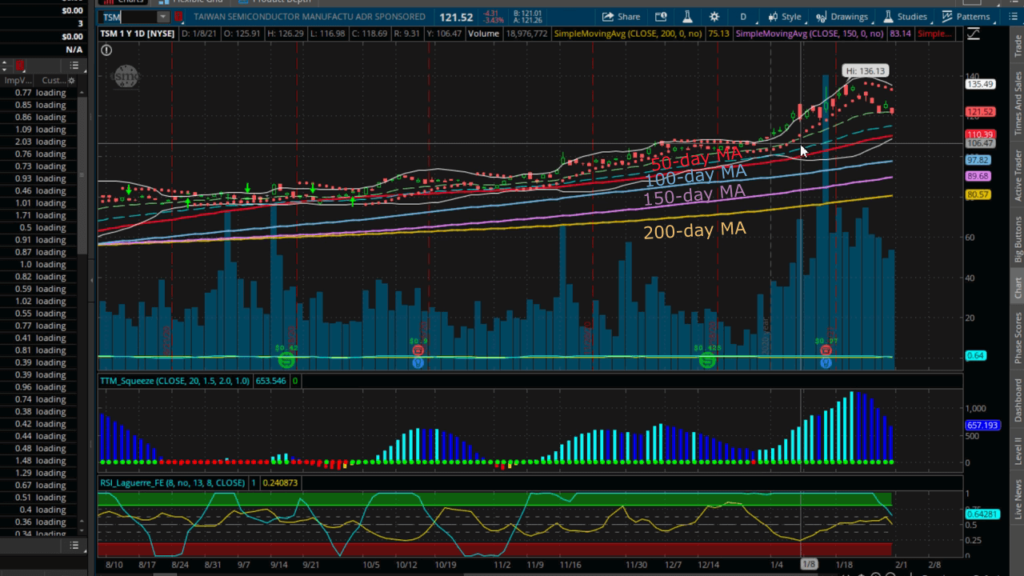Click the watchlist vertical scrollbar
Image resolution: width=1024 pixels, height=576 pixels.
click(x=82, y=173)
